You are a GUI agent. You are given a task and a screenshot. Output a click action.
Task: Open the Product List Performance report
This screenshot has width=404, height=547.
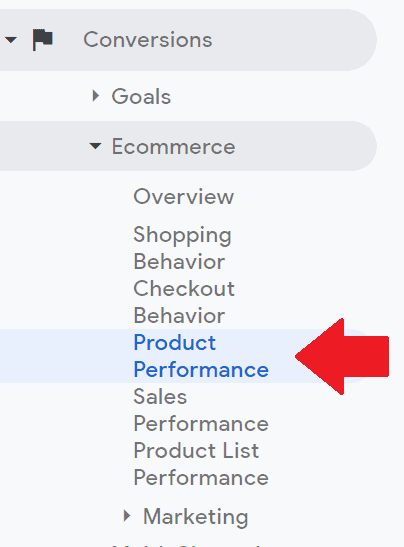tap(201, 464)
